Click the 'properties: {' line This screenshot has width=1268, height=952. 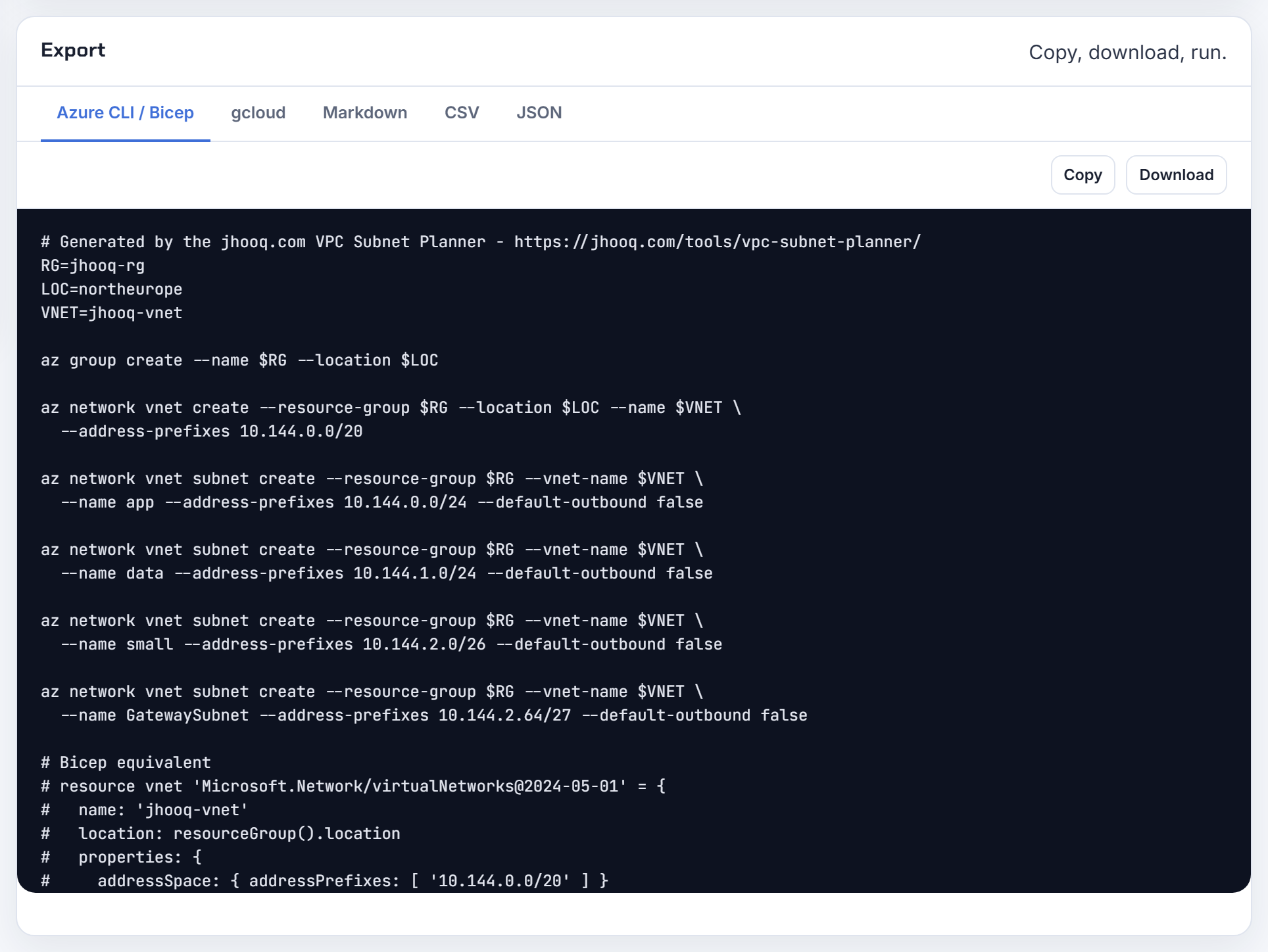[122, 857]
